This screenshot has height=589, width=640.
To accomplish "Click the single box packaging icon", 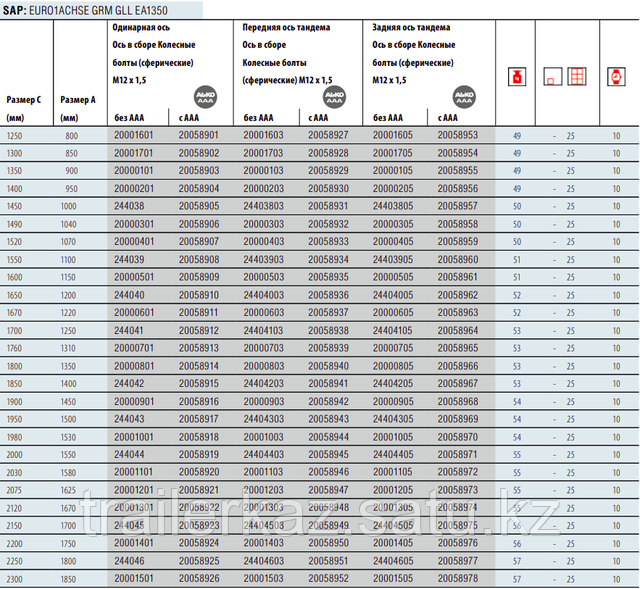I will [x=553, y=77].
